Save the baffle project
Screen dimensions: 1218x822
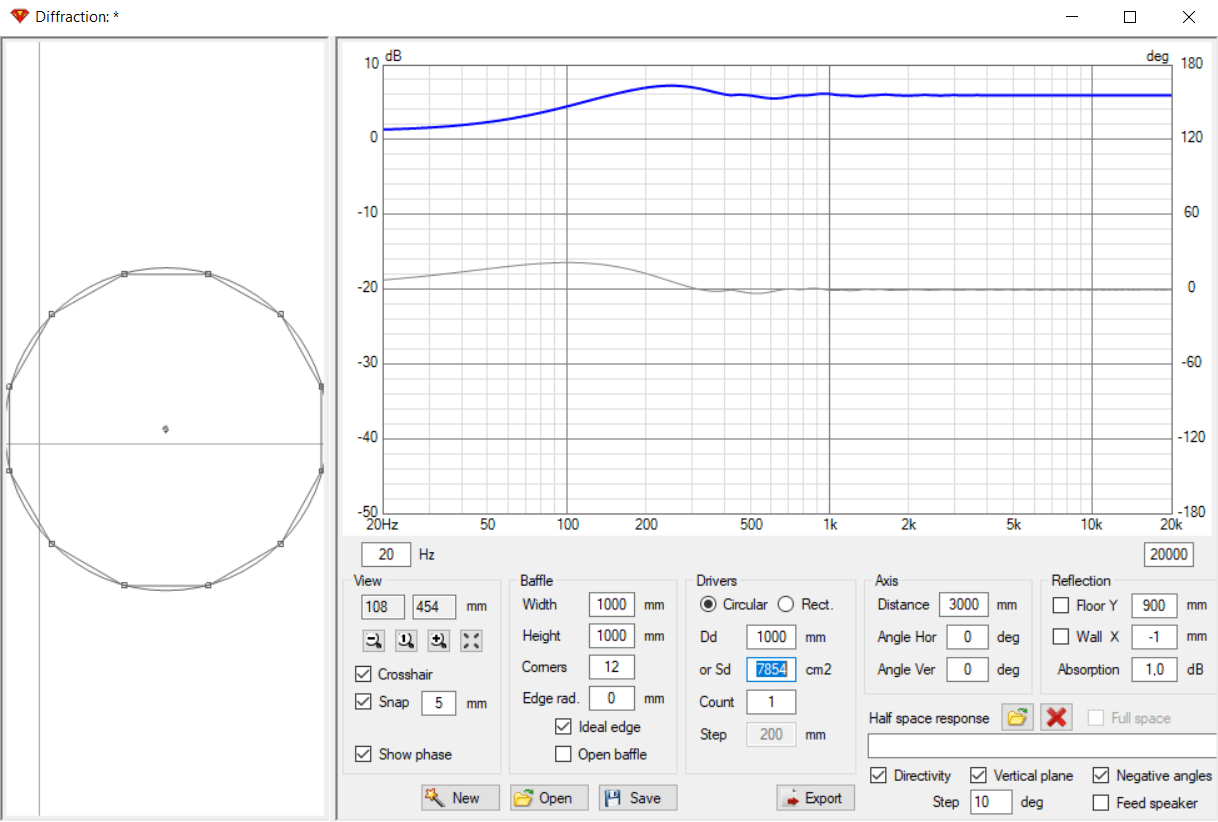(x=638, y=797)
